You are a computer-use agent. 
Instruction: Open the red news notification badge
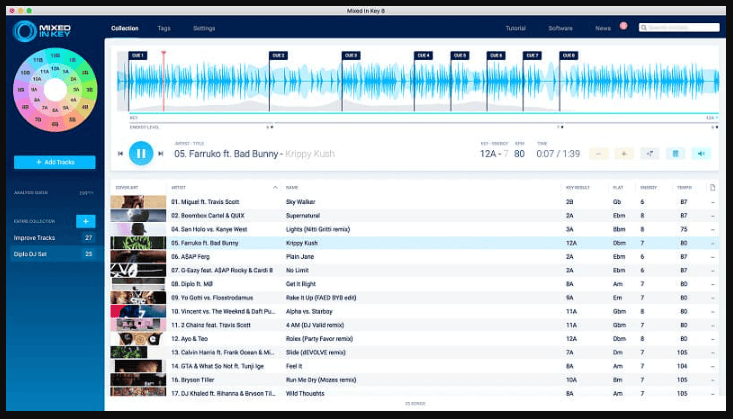(x=623, y=26)
